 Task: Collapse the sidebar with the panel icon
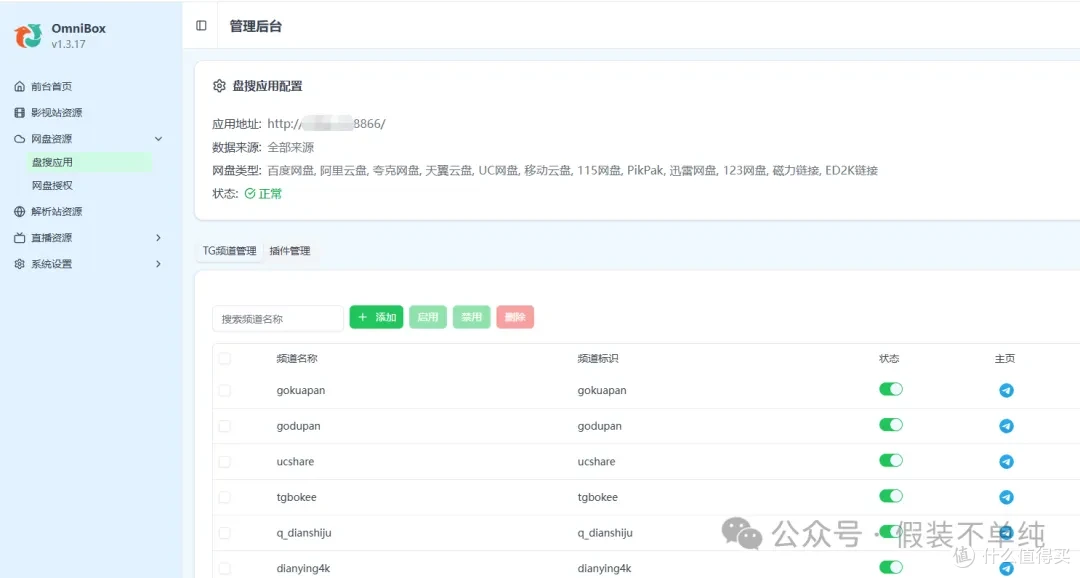tap(201, 25)
